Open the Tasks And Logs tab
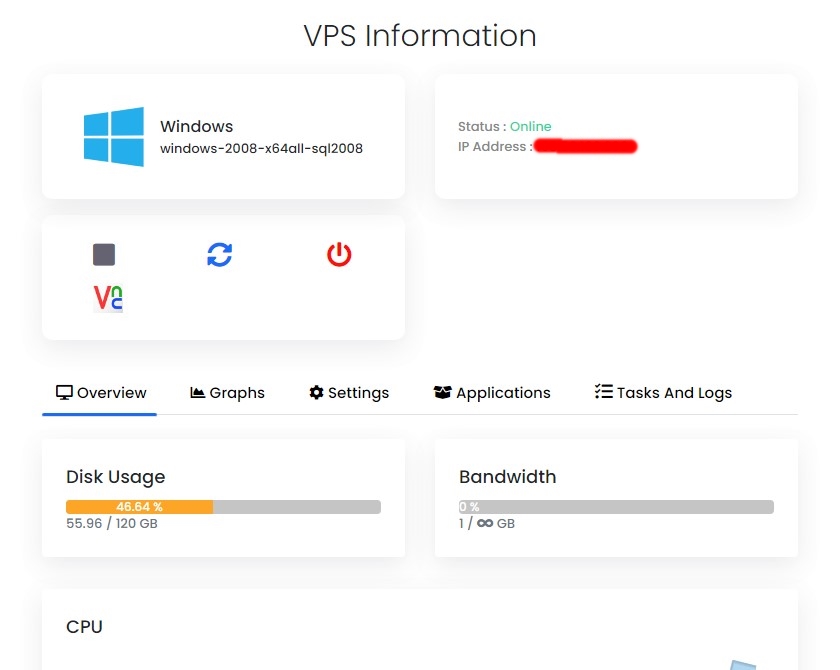 663,393
